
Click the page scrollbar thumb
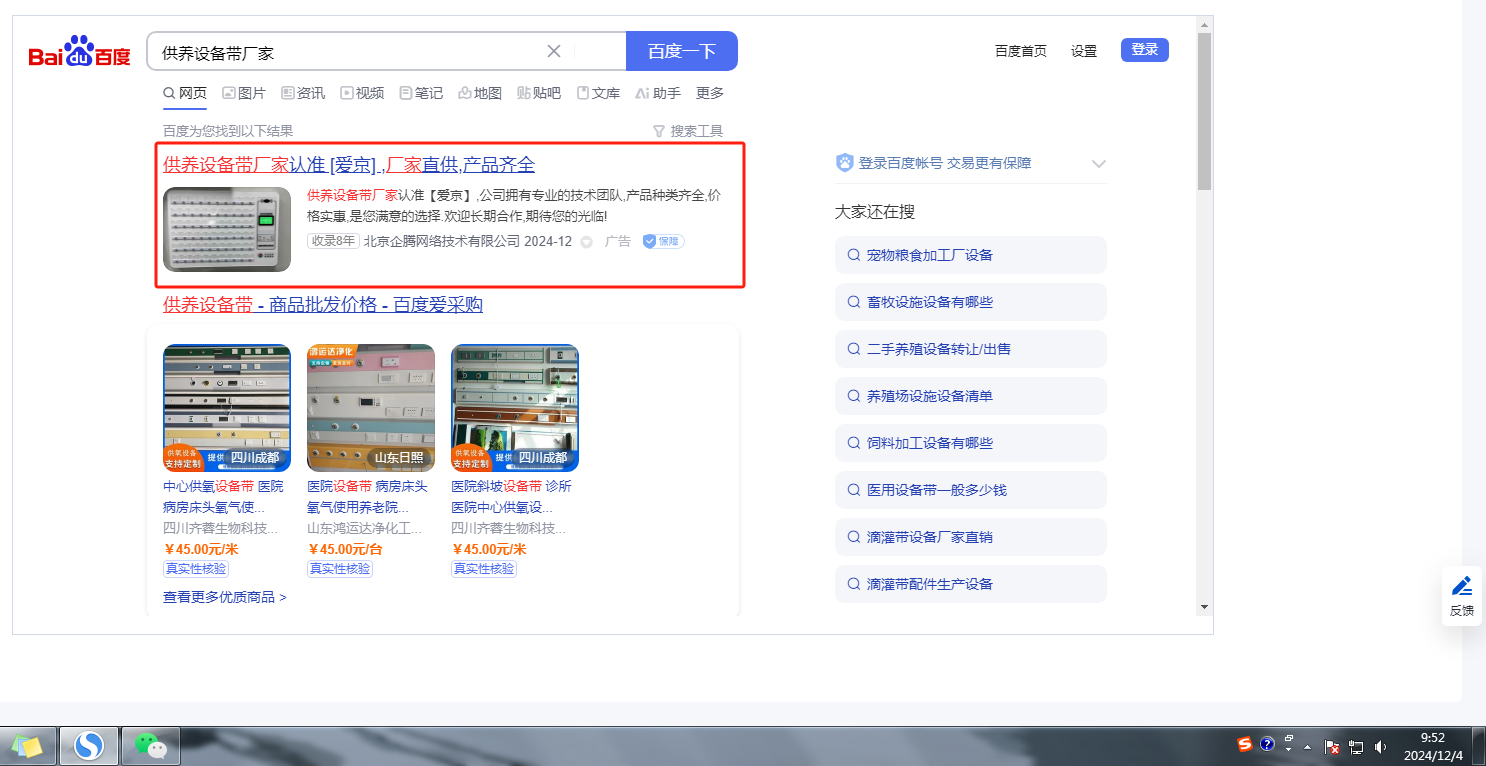point(1204,110)
